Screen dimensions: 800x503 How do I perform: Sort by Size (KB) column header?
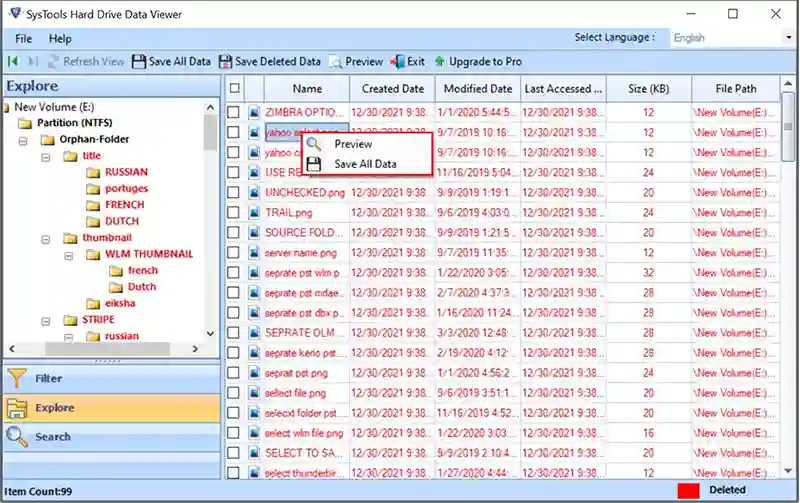(x=648, y=88)
